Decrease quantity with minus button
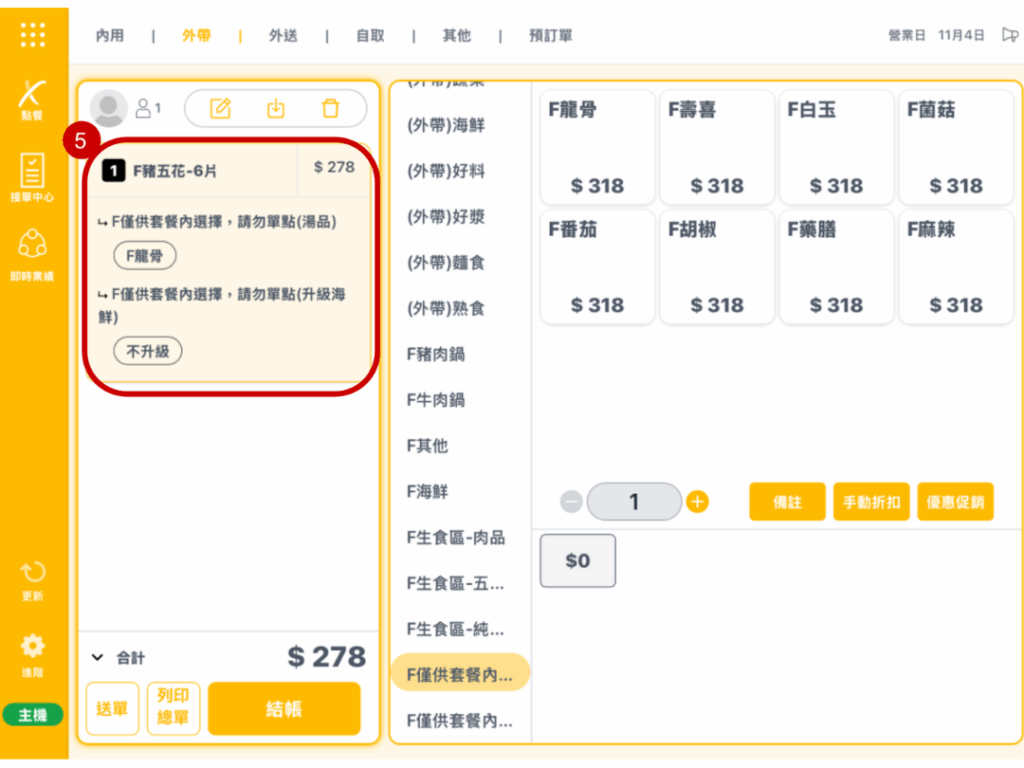Image resolution: width=1024 pixels, height=768 pixels. 571,502
